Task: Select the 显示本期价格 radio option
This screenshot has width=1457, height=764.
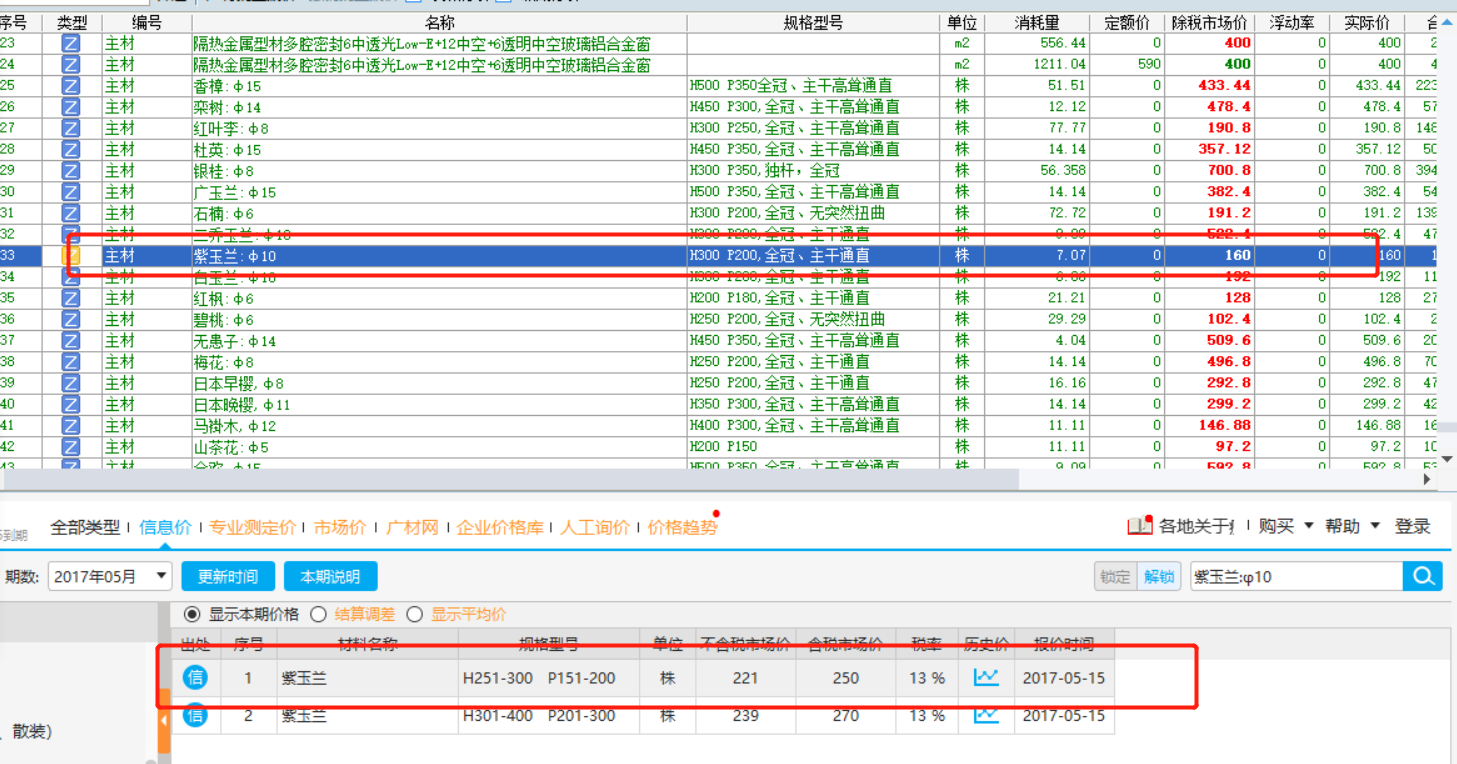Action: (192, 614)
